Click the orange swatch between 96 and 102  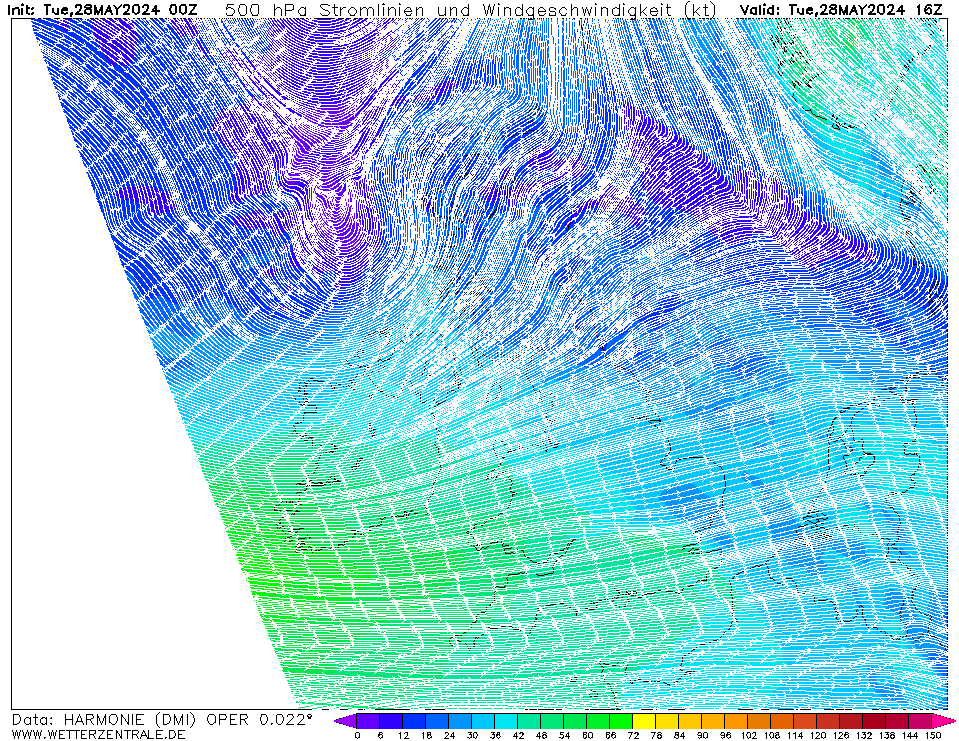tap(737, 721)
